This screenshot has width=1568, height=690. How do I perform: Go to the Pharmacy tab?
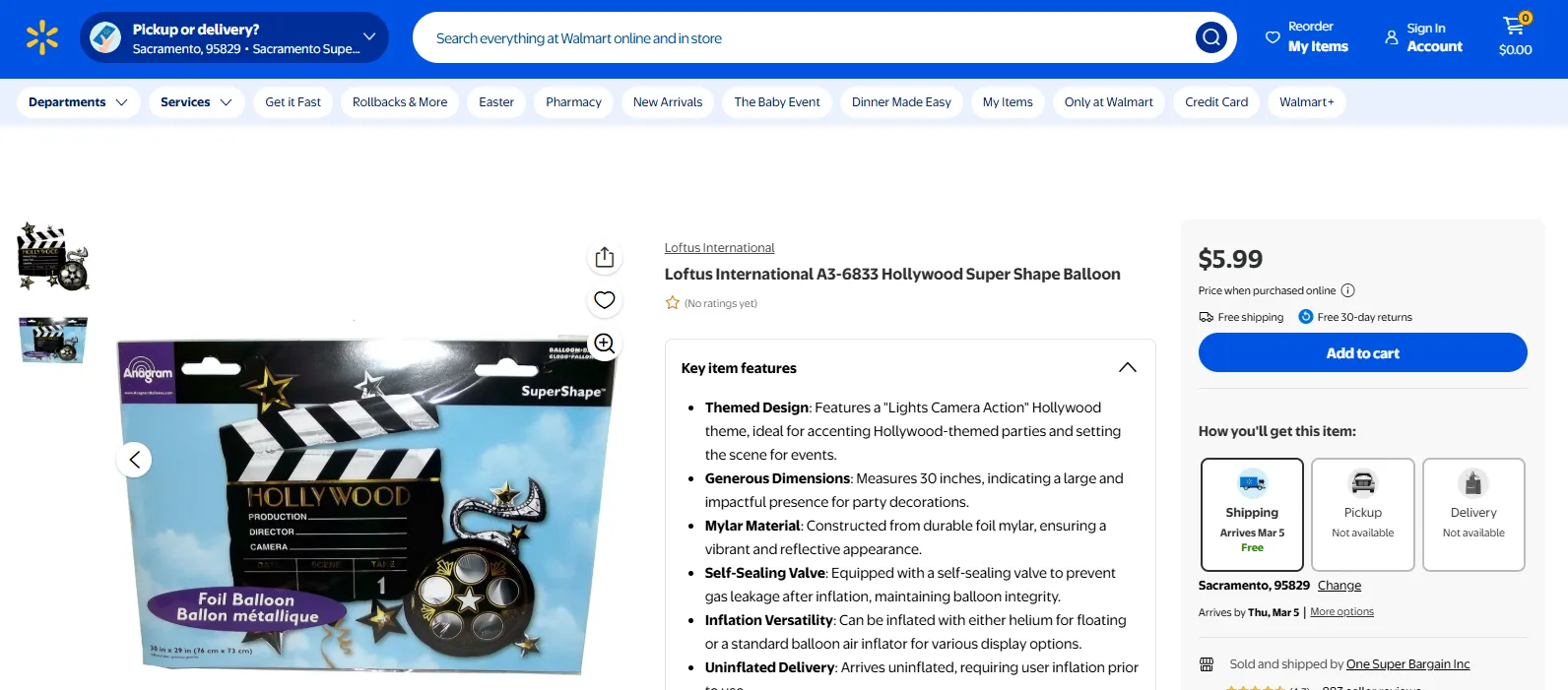point(573,102)
